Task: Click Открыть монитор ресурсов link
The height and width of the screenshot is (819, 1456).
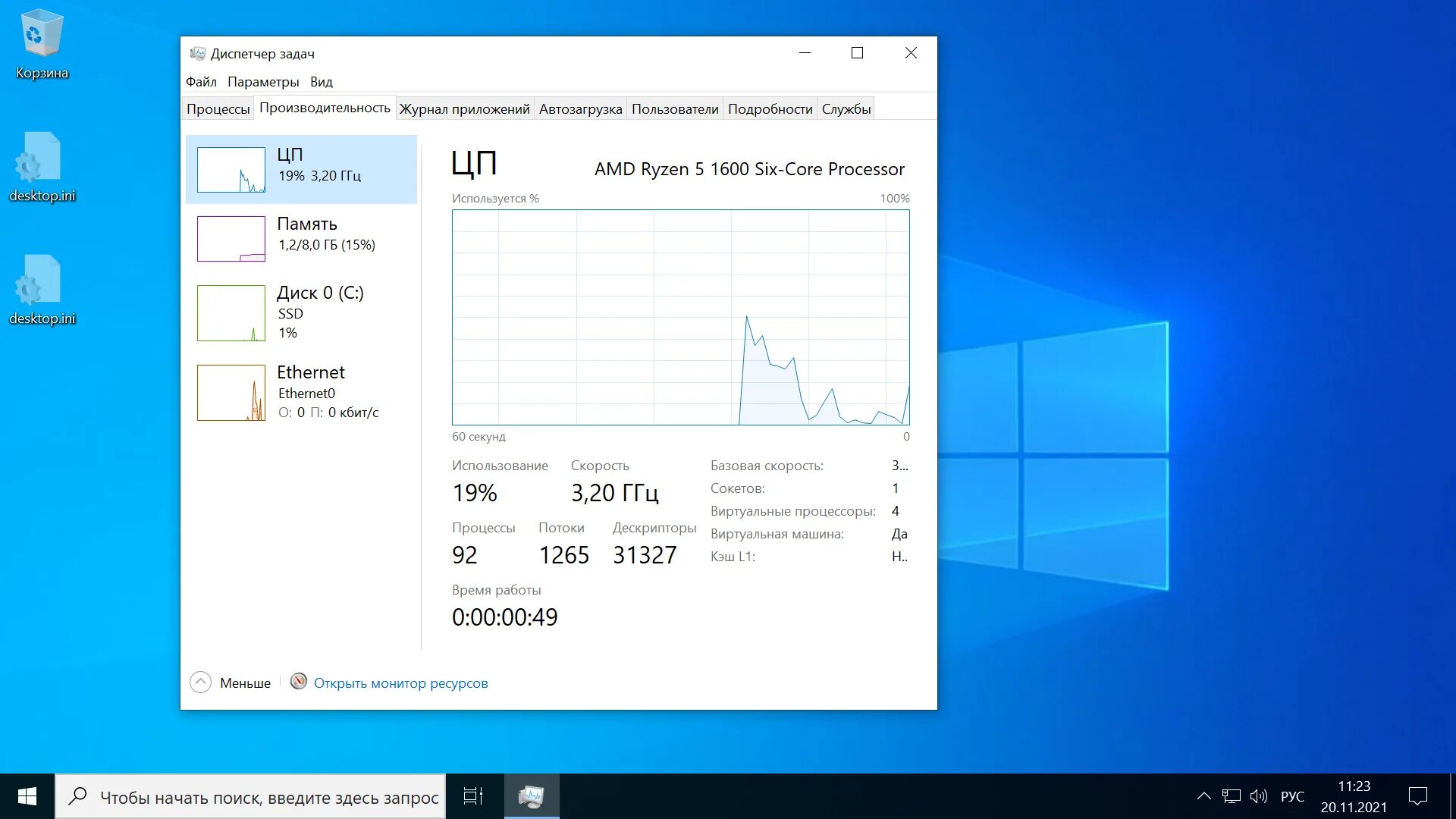Action: click(x=400, y=683)
